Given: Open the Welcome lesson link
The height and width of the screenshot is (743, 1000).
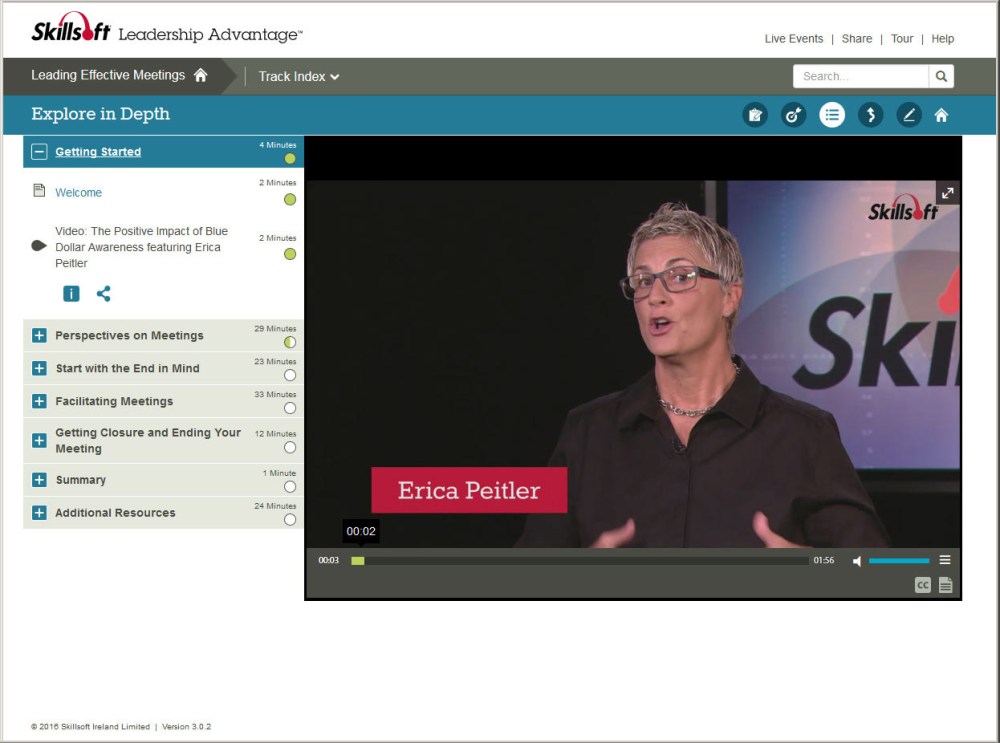Looking at the screenshot, I should pyautogui.click(x=78, y=193).
